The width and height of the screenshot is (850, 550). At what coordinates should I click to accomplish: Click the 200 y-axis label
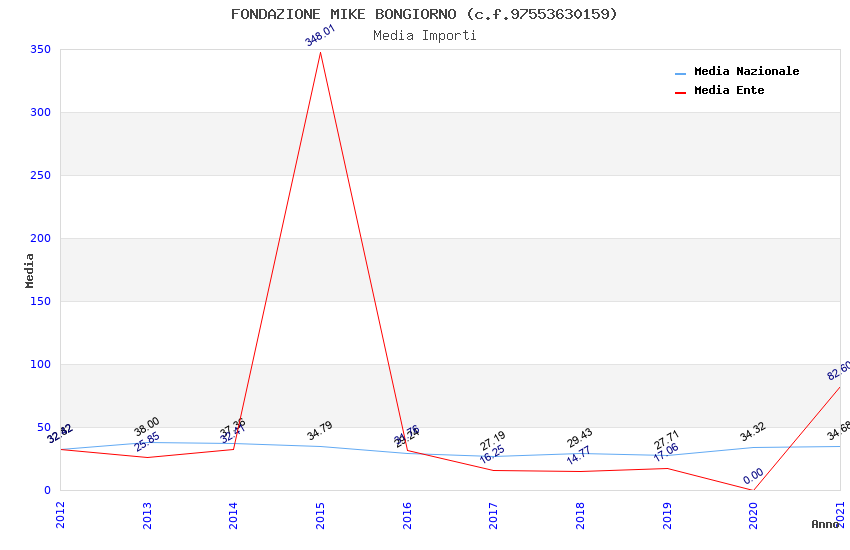(40, 238)
